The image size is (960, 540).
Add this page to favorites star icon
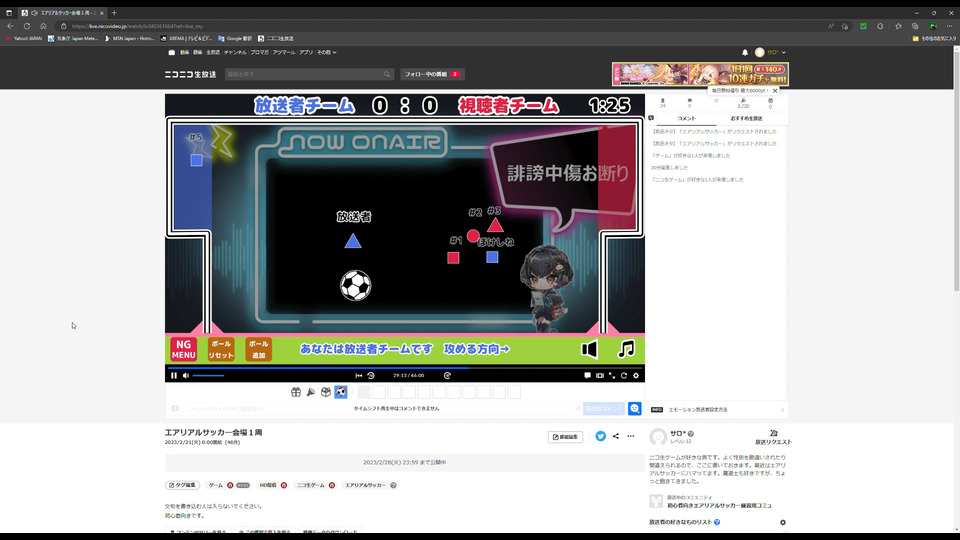point(845,26)
